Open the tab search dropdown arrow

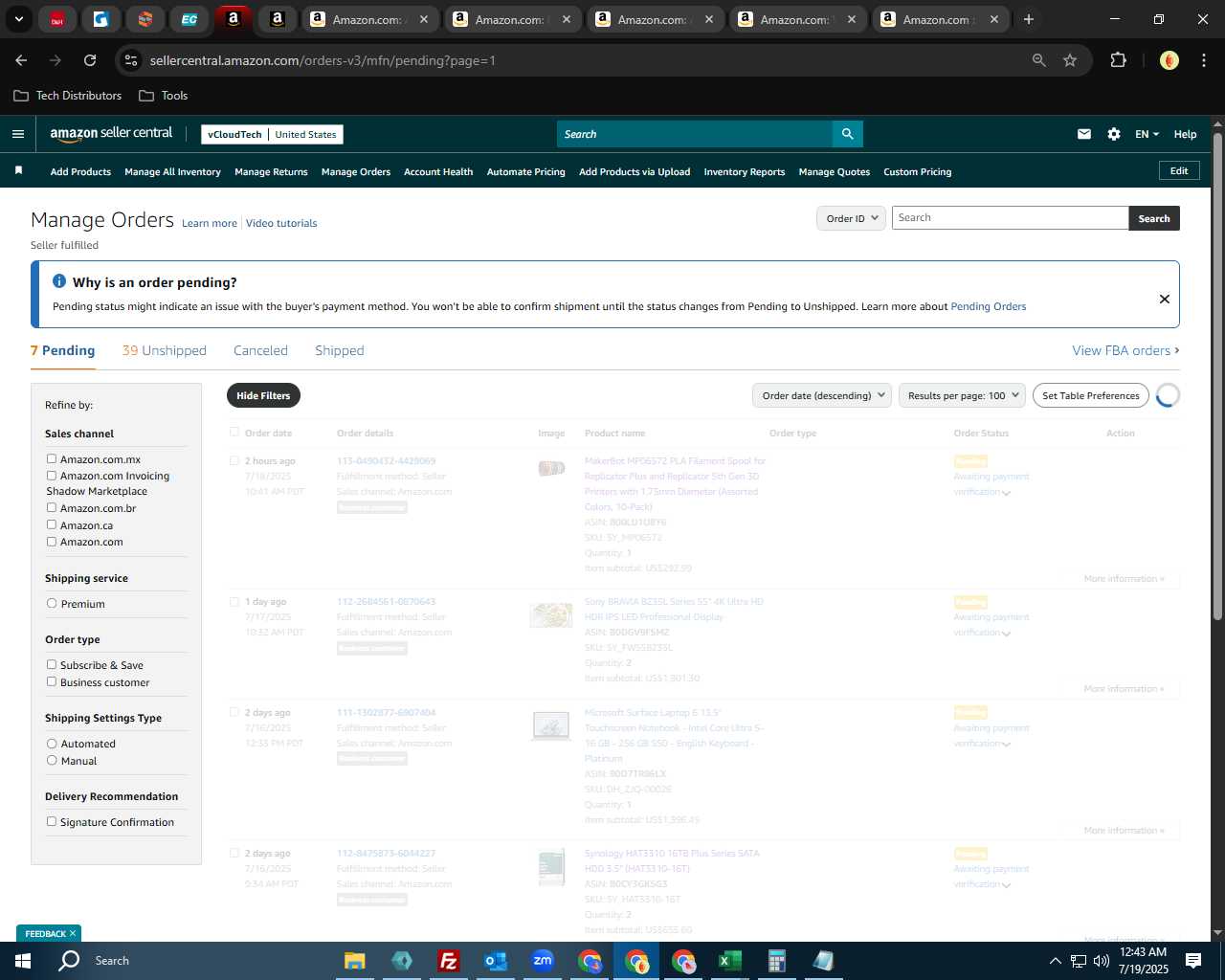coord(19,19)
